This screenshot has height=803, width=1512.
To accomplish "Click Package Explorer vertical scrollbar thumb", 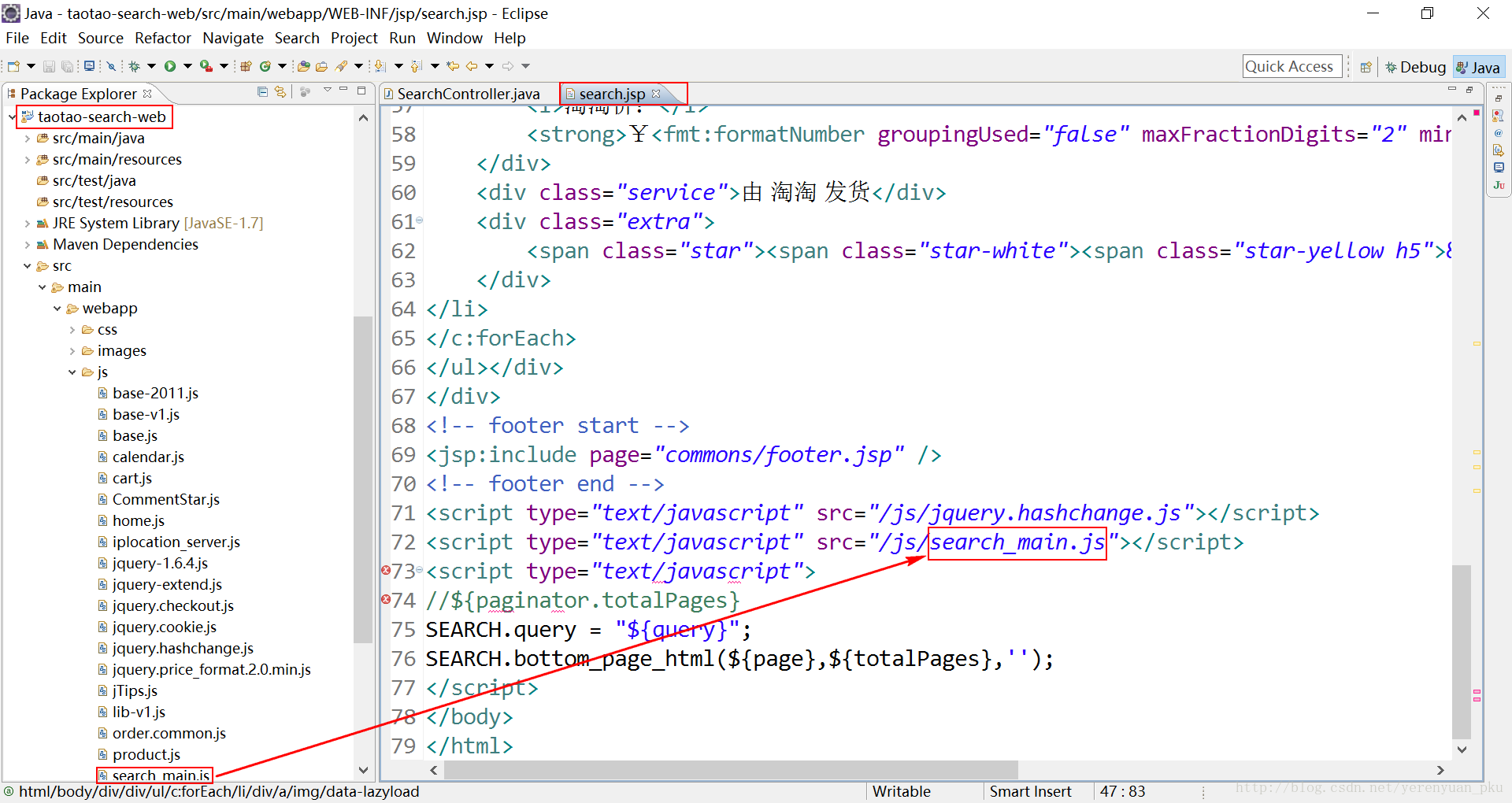I will [363, 479].
